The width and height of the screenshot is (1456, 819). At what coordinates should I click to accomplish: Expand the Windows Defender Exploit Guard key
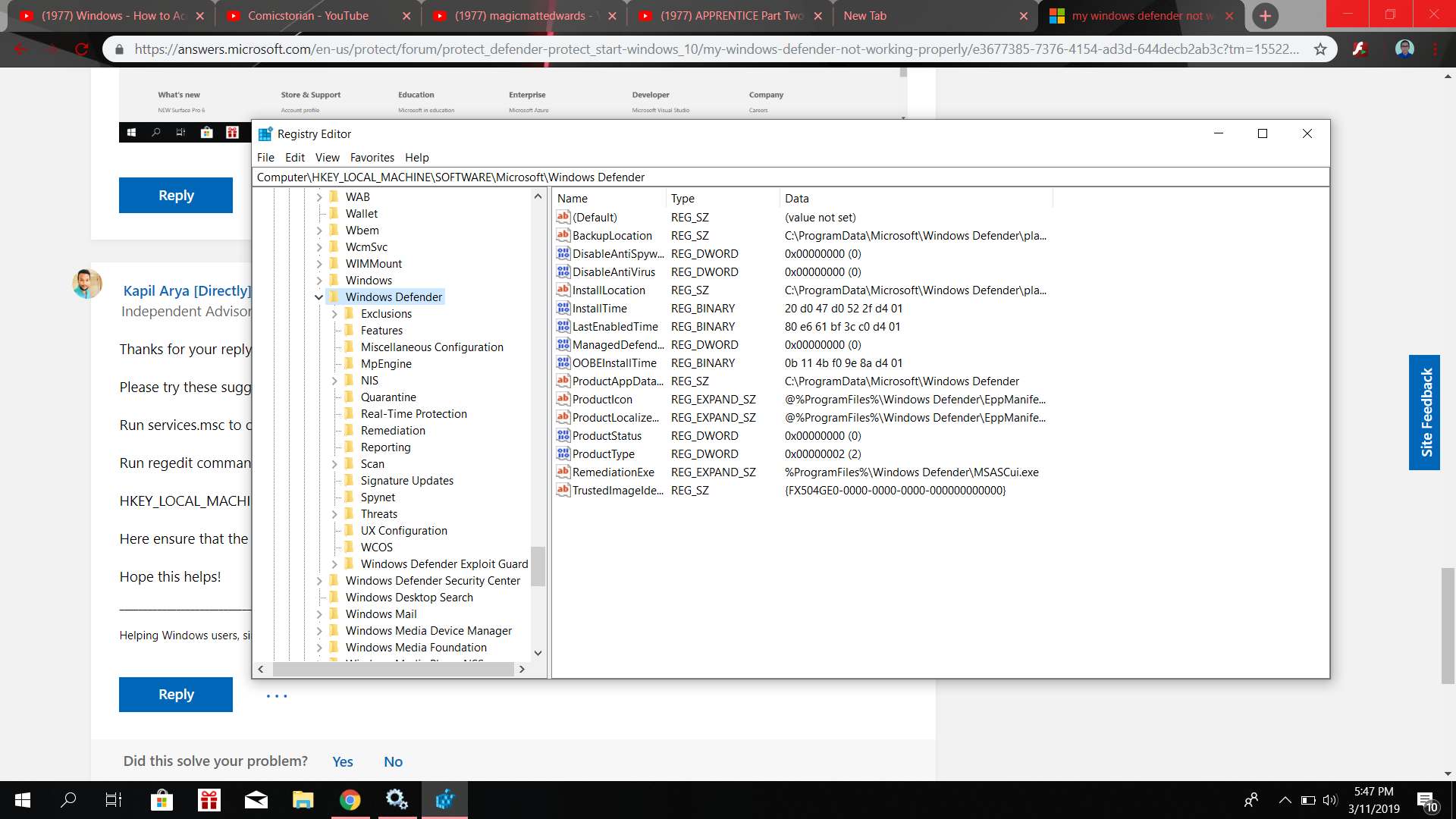click(334, 564)
